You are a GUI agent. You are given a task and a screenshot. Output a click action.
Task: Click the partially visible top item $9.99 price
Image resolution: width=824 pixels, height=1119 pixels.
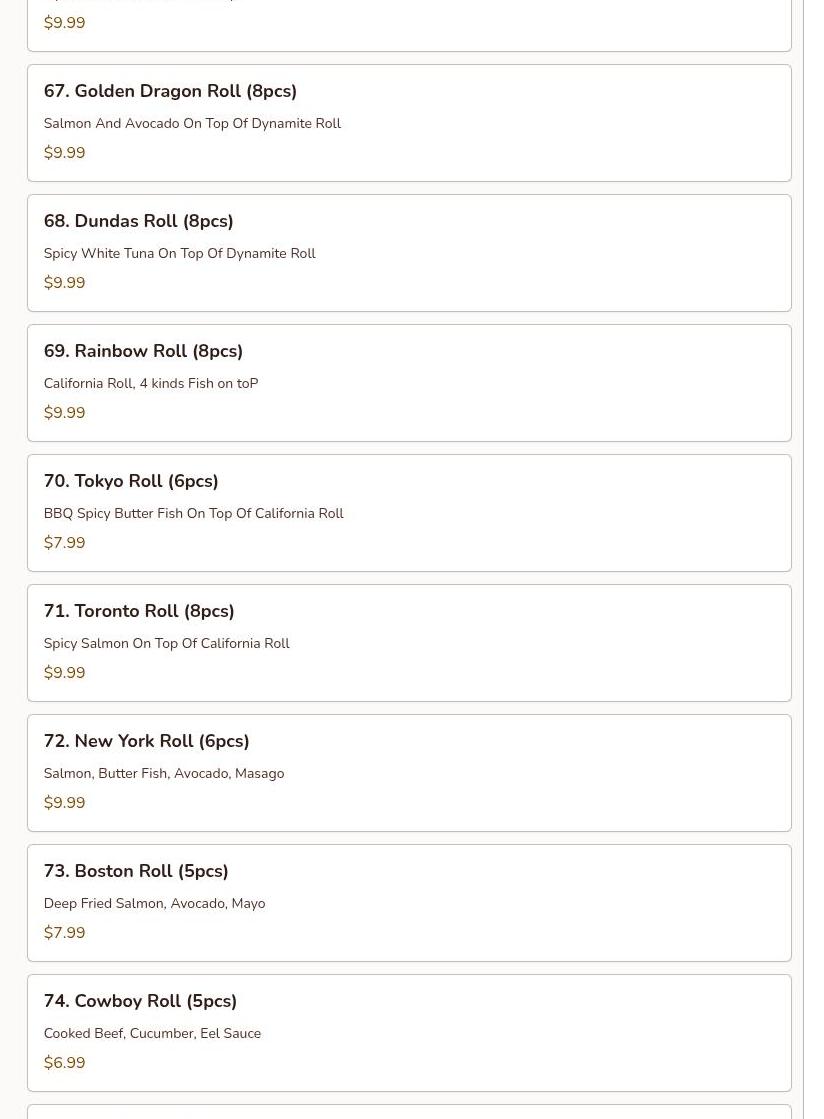click(64, 22)
